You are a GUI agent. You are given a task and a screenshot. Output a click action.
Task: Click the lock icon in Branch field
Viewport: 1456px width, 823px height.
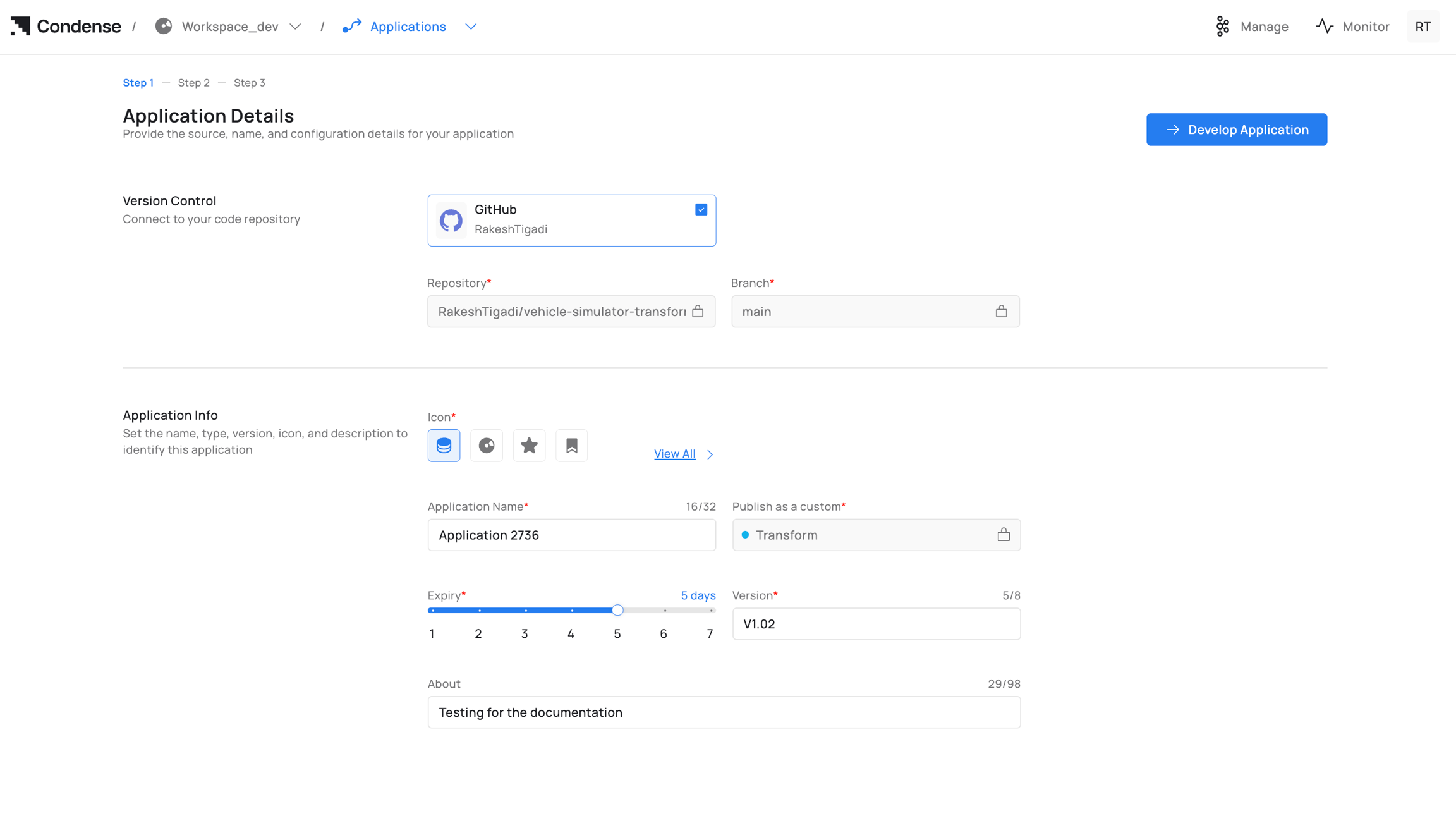click(x=1001, y=311)
